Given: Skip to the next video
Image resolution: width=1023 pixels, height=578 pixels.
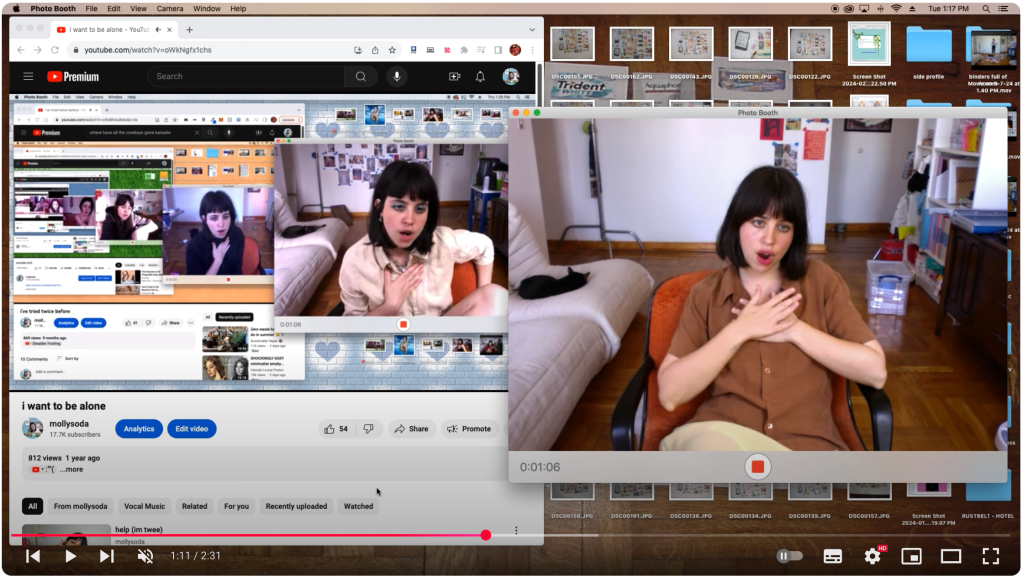Looking at the screenshot, I should point(107,556).
